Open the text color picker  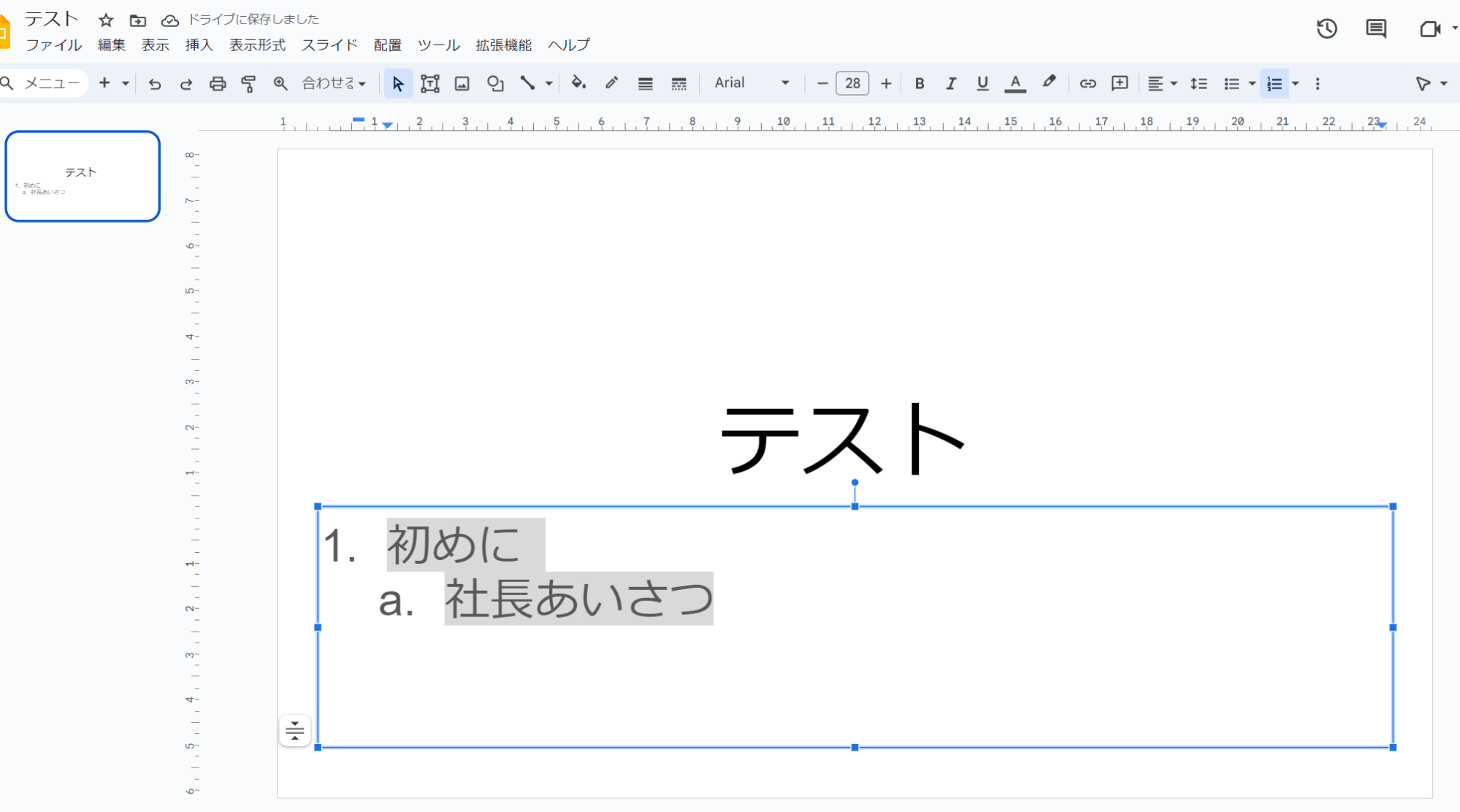[1015, 83]
